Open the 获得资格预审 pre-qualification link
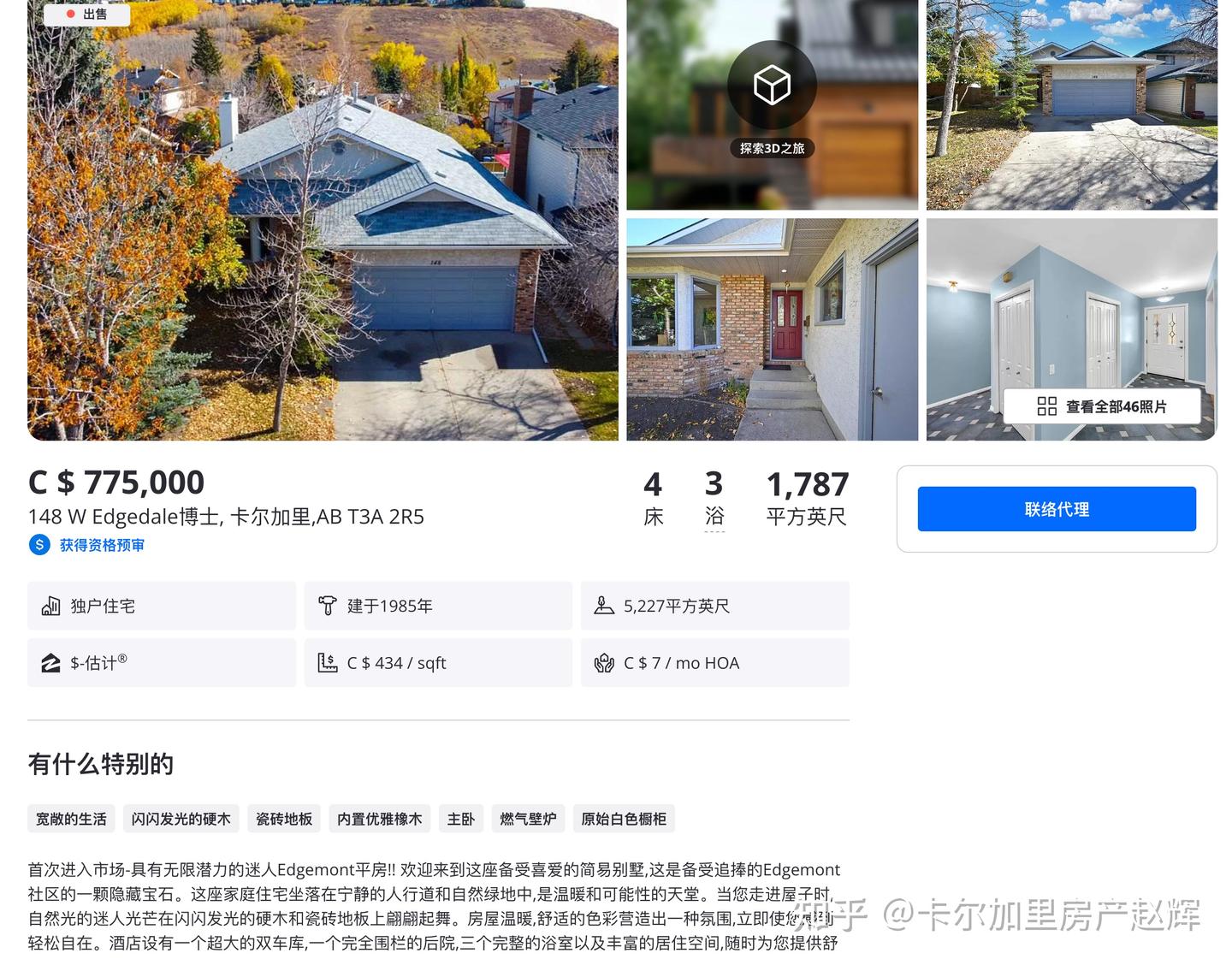Image resolution: width=1232 pixels, height=965 pixels. pos(102,545)
